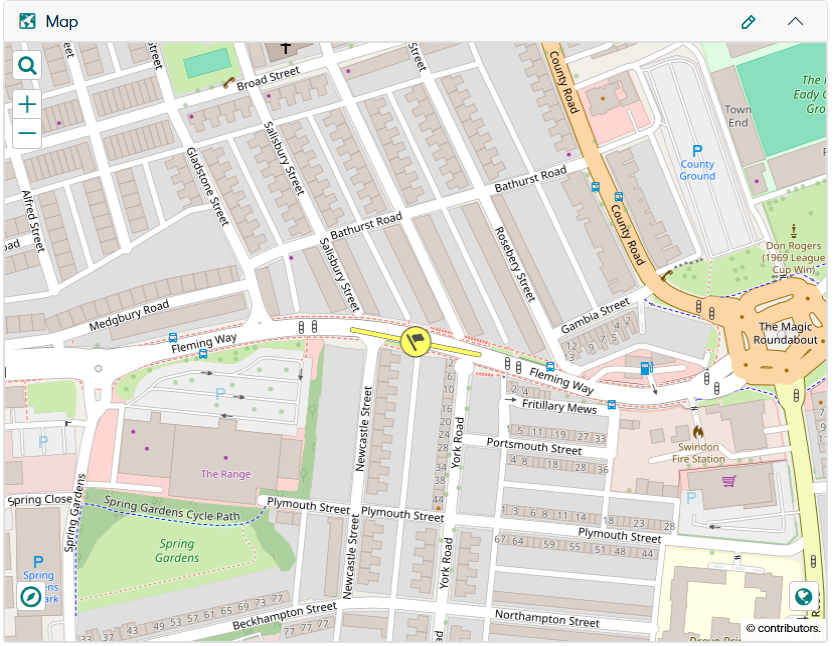The image size is (835, 646).
Task: Click the map search magnifier icon
Action: (27, 66)
